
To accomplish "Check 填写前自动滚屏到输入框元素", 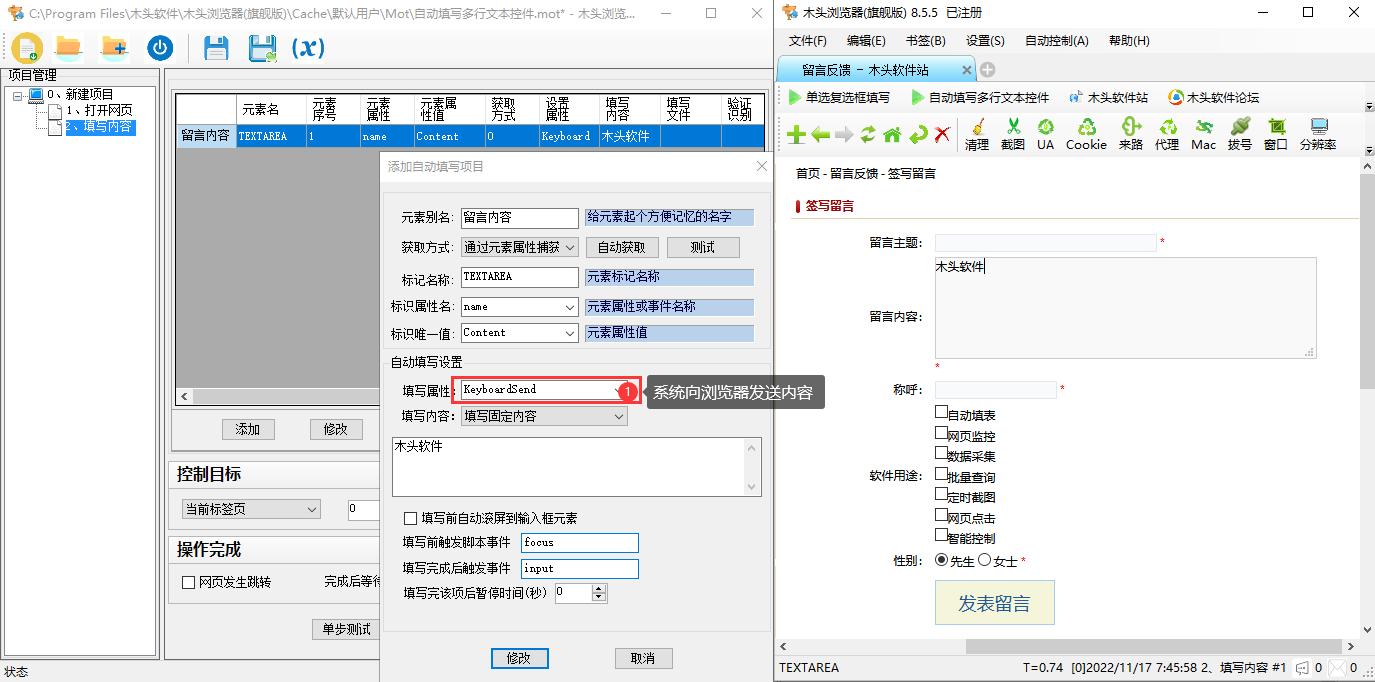I will pos(410,518).
